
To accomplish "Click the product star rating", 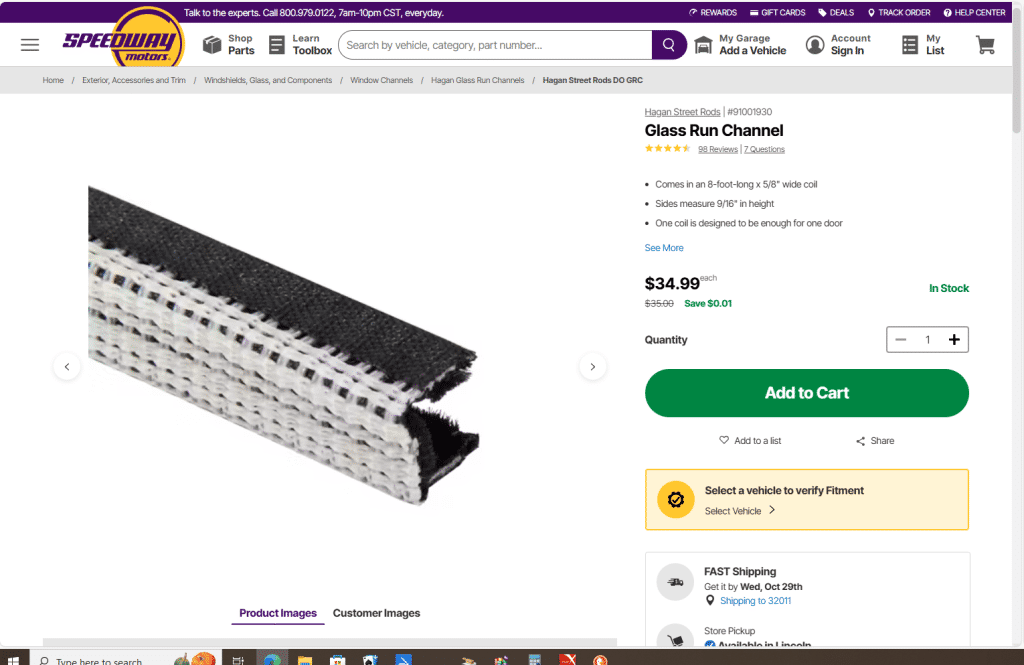I will click(667, 149).
